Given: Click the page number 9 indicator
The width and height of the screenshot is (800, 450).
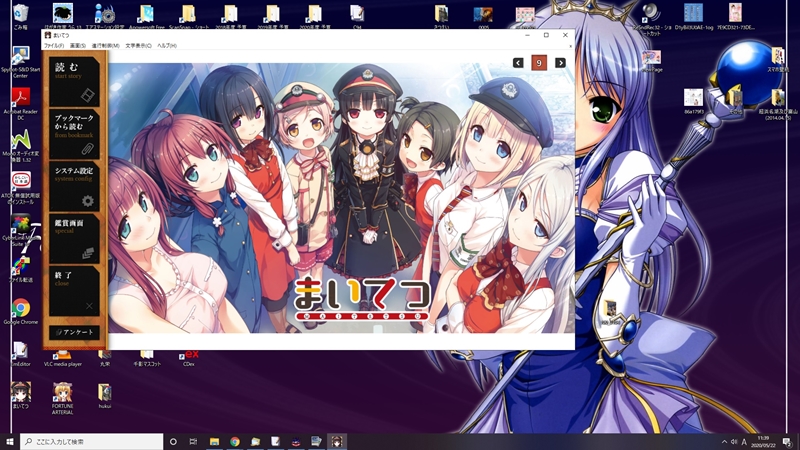Looking at the screenshot, I should click(x=539, y=63).
